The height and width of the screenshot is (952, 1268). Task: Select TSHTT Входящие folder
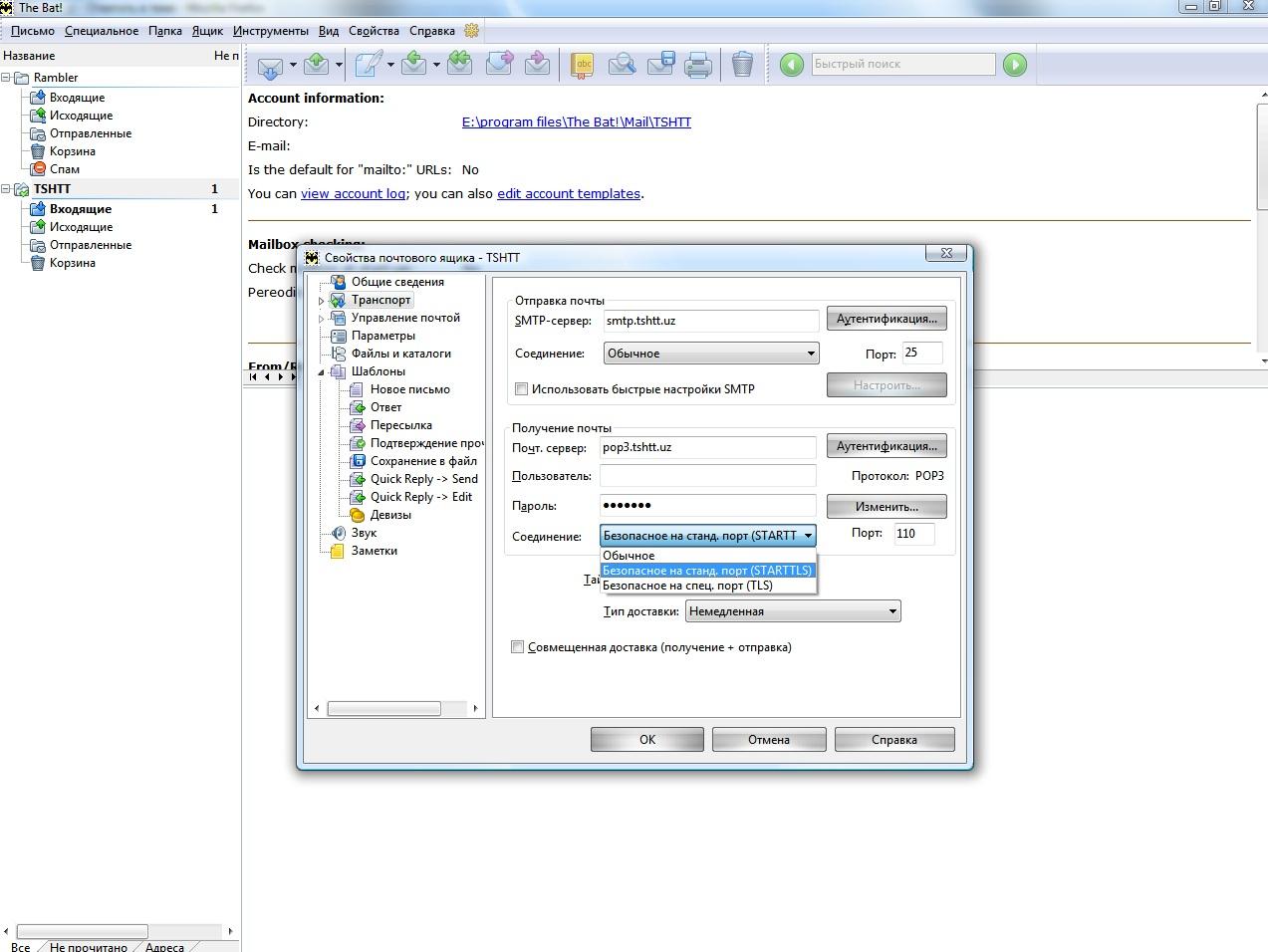click(81, 209)
